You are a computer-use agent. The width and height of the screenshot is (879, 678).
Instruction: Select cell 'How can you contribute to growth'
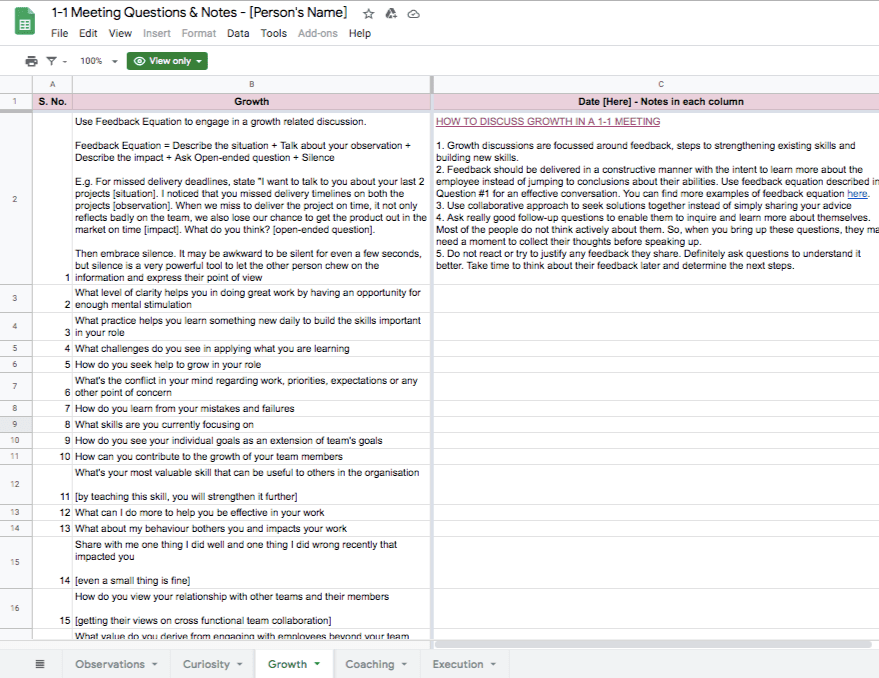[x=252, y=456]
